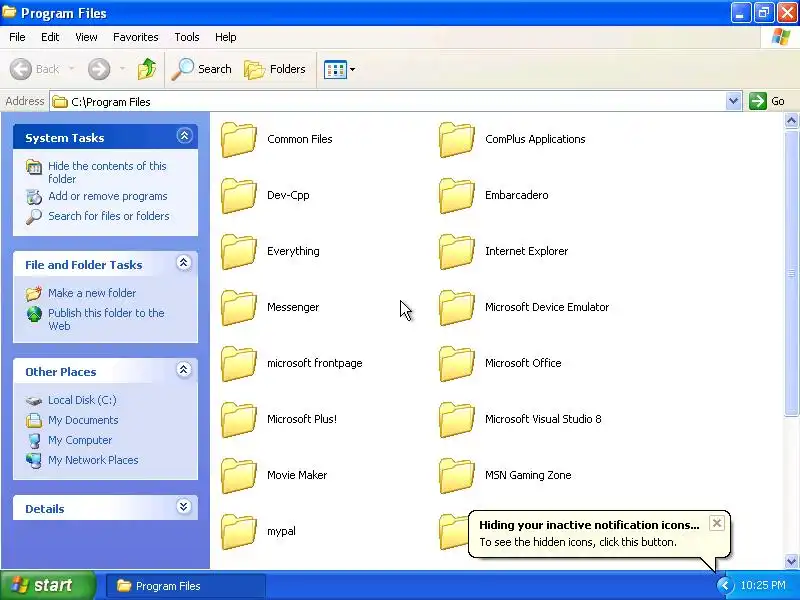Open the Help menu

click(226, 37)
